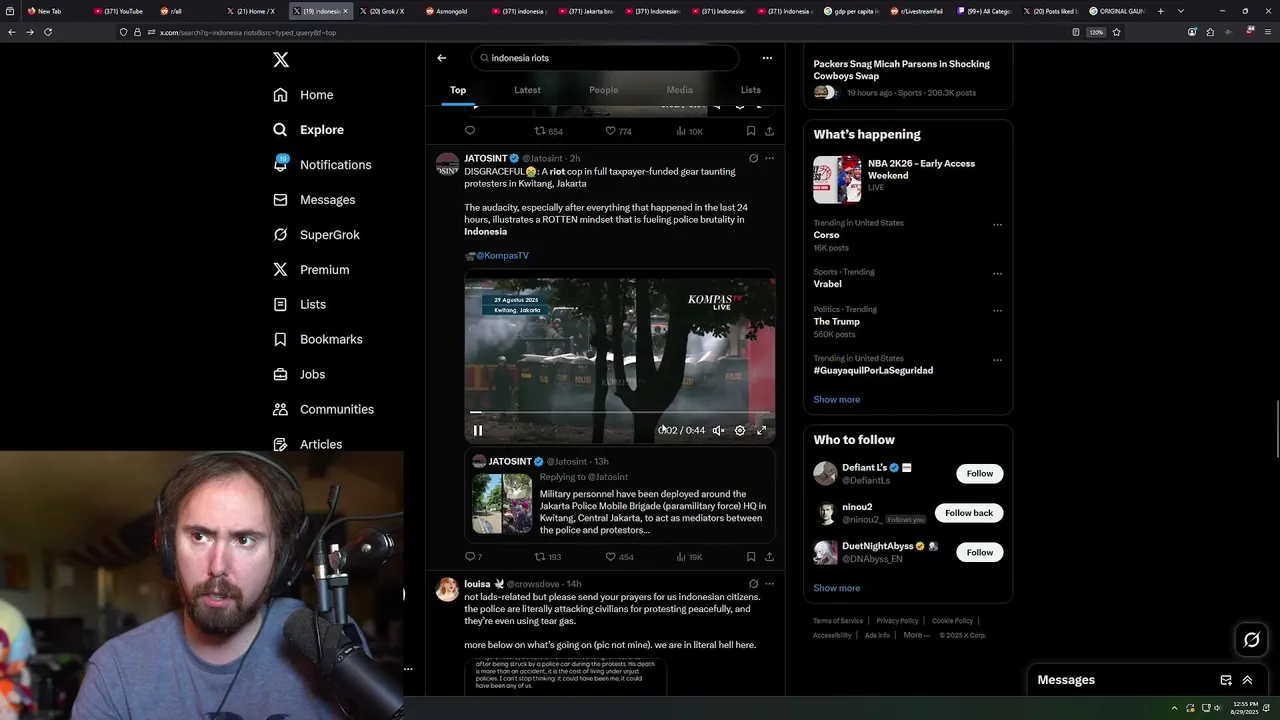
Task: Click the video progress bar
Action: pos(619,412)
